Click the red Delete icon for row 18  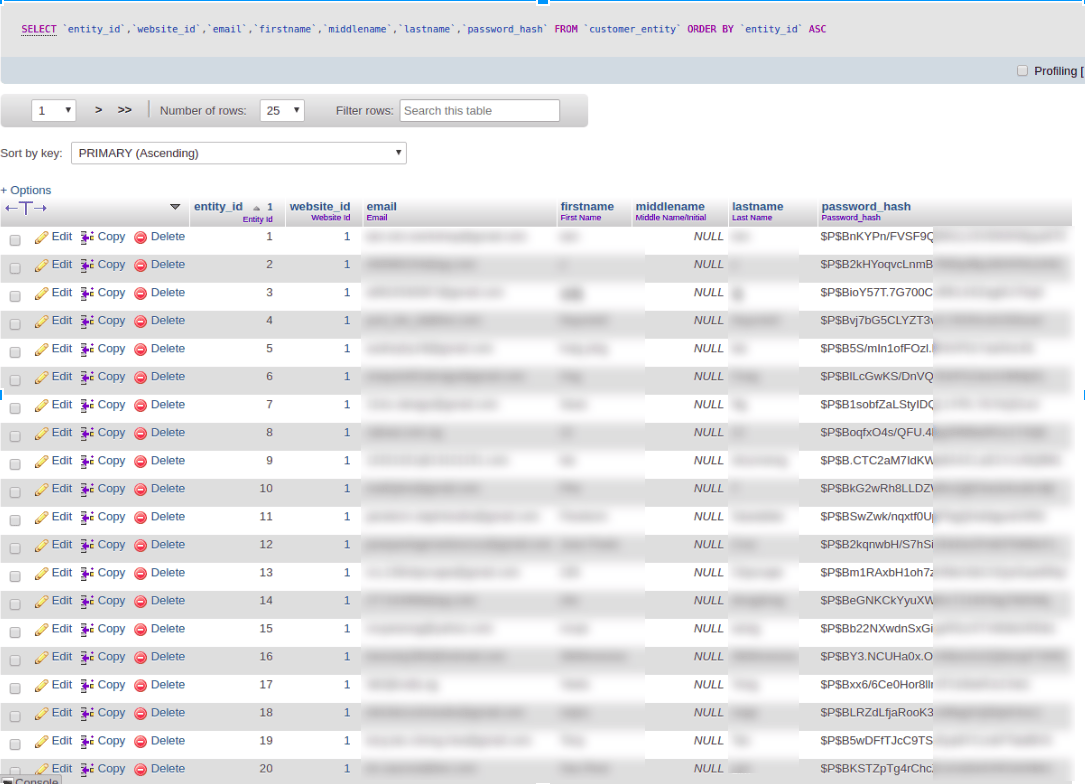pyautogui.click(x=140, y=713)
